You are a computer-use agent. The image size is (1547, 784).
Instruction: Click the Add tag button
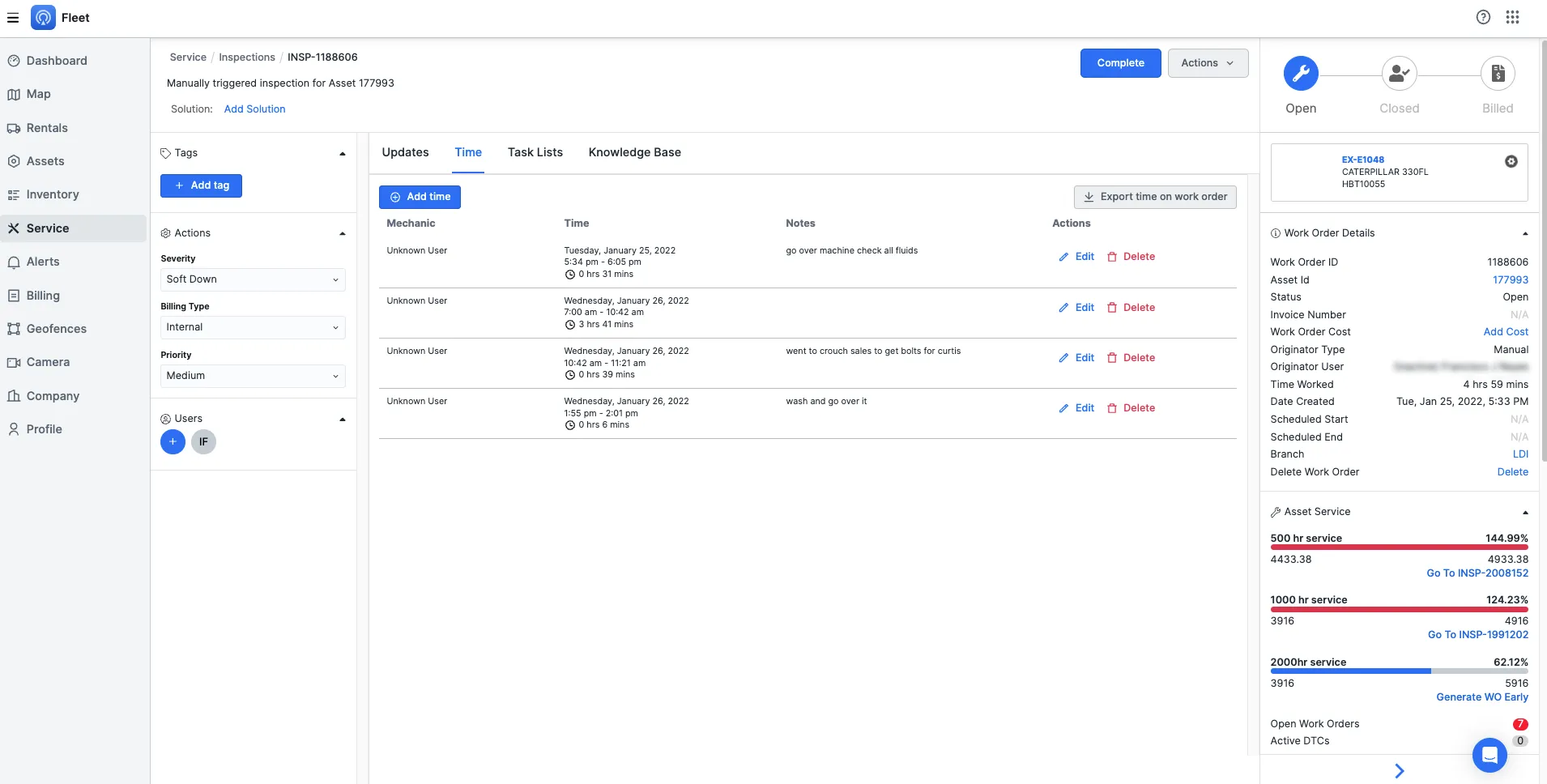(x=201, y=185)
